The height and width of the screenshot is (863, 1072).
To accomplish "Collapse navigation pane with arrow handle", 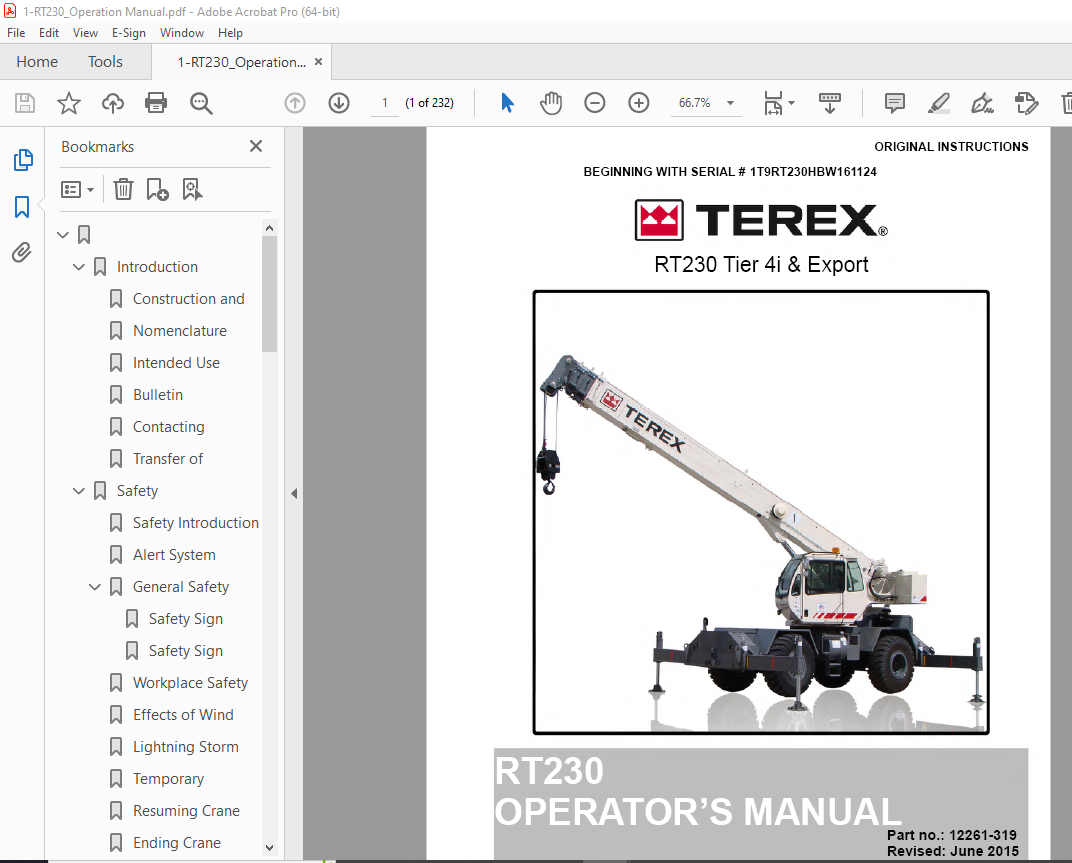I will tap(294, 493).
